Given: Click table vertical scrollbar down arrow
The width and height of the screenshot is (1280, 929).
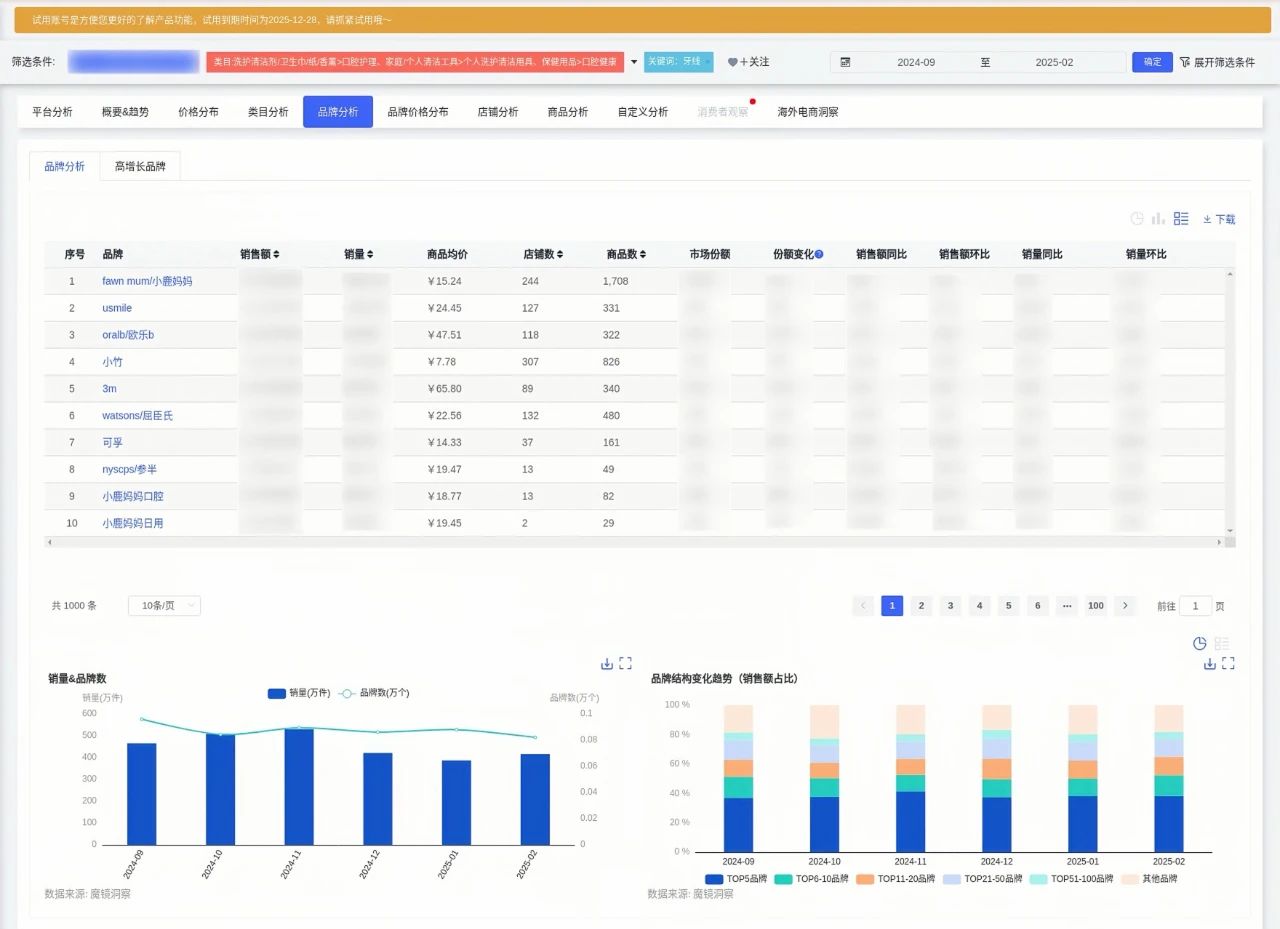Looking at the screenshot, I should point(1231,531).
